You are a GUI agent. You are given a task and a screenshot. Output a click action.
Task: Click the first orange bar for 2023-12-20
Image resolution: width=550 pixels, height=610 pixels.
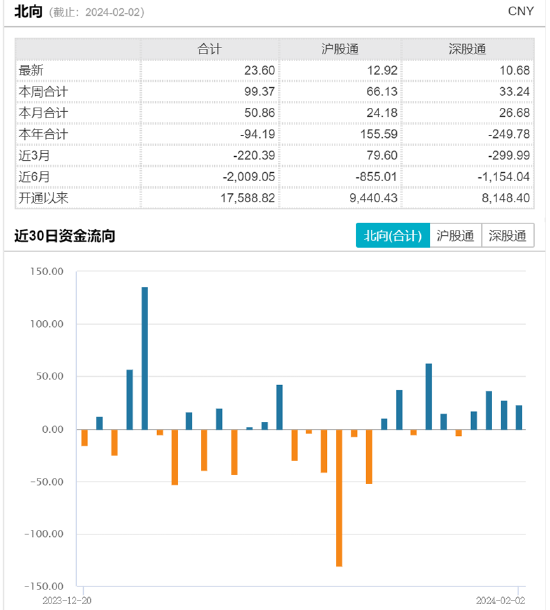(x=84, y=438)
